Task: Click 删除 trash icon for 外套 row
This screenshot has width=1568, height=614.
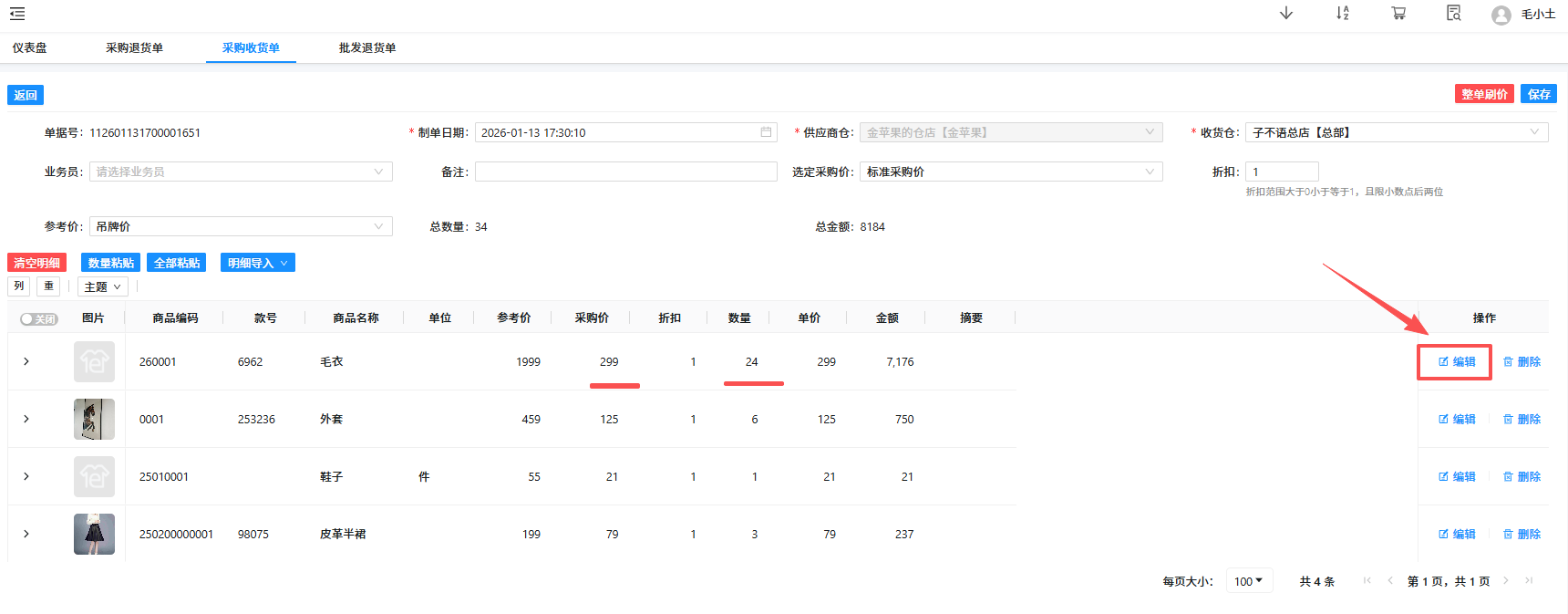Action: tap(1509, 420)
